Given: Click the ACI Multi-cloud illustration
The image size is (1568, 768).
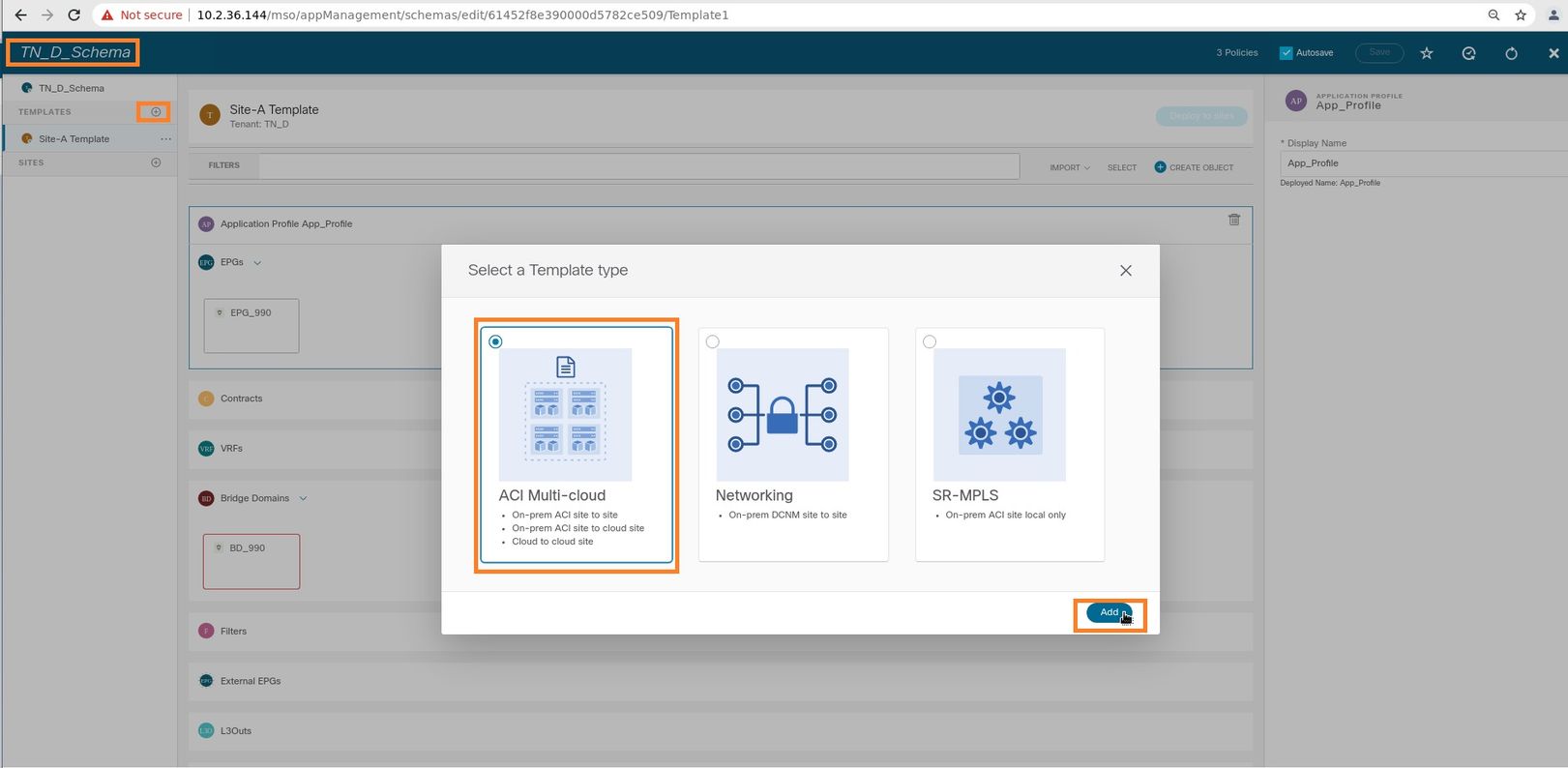Looking at the screenshot, I should pyautogui.click(x=566, y=415).
